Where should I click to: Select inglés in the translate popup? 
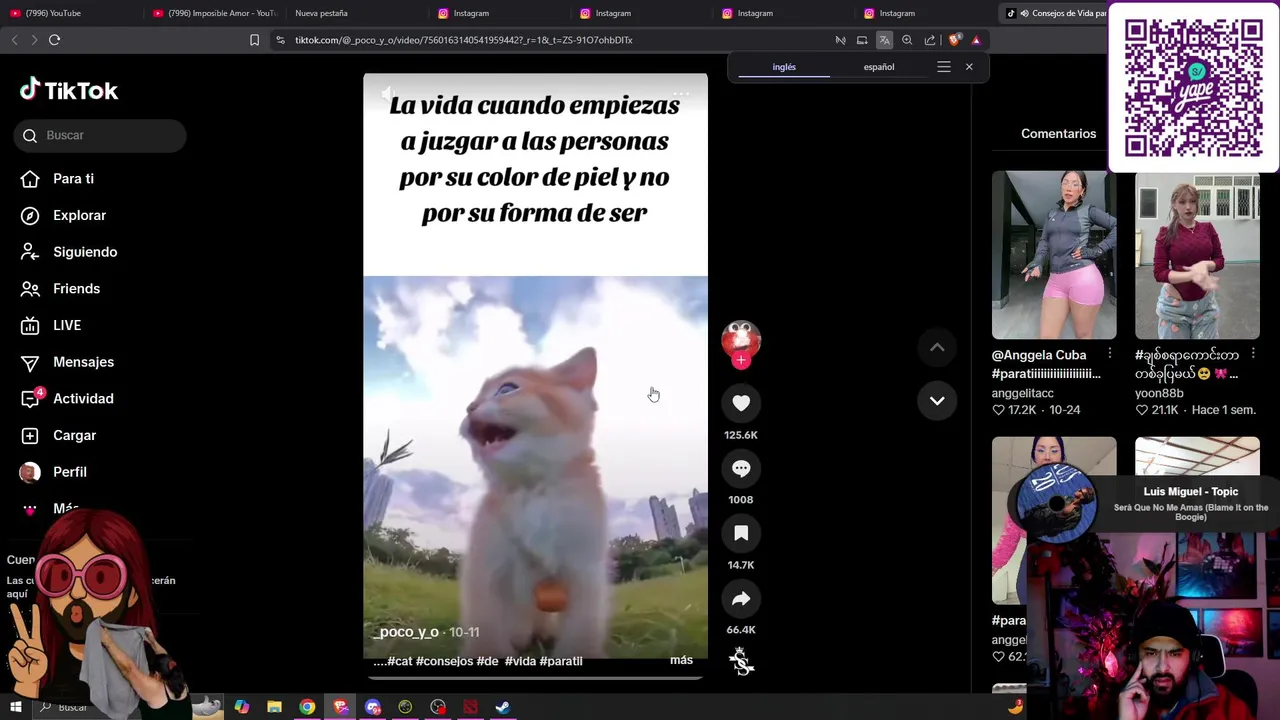click(x=784, y=67)
